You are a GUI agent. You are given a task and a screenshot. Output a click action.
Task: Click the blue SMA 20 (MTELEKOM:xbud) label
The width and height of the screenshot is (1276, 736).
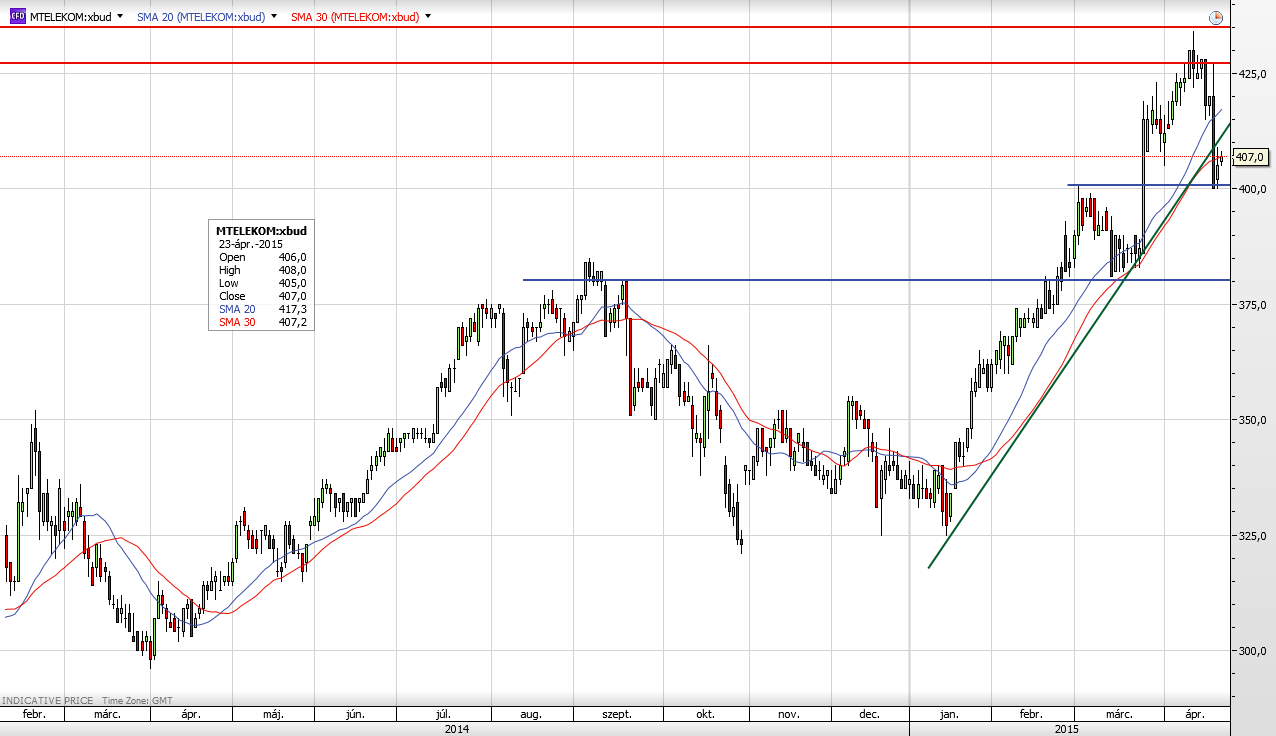pos(200,17)
